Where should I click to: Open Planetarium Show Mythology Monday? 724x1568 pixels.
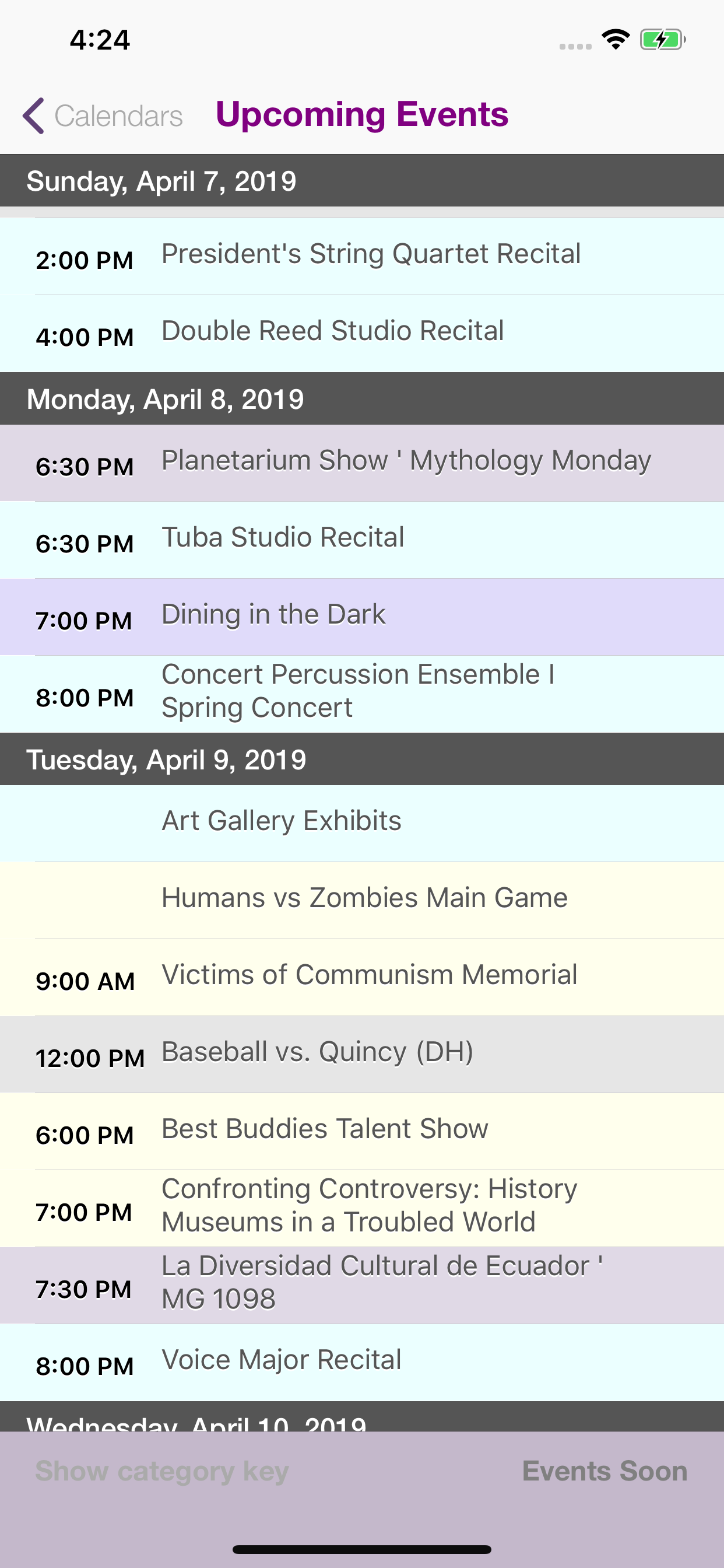click(362, 463)
